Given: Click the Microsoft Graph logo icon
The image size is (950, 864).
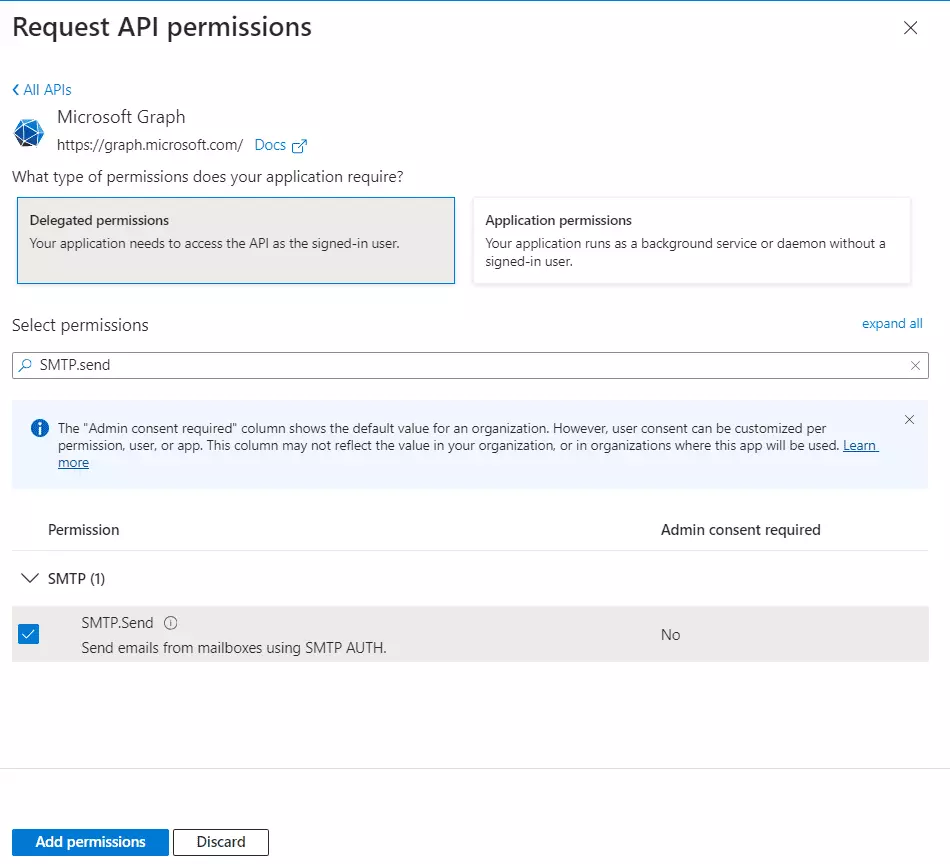Looking at the screenshot, I should (x=28, y=131).
